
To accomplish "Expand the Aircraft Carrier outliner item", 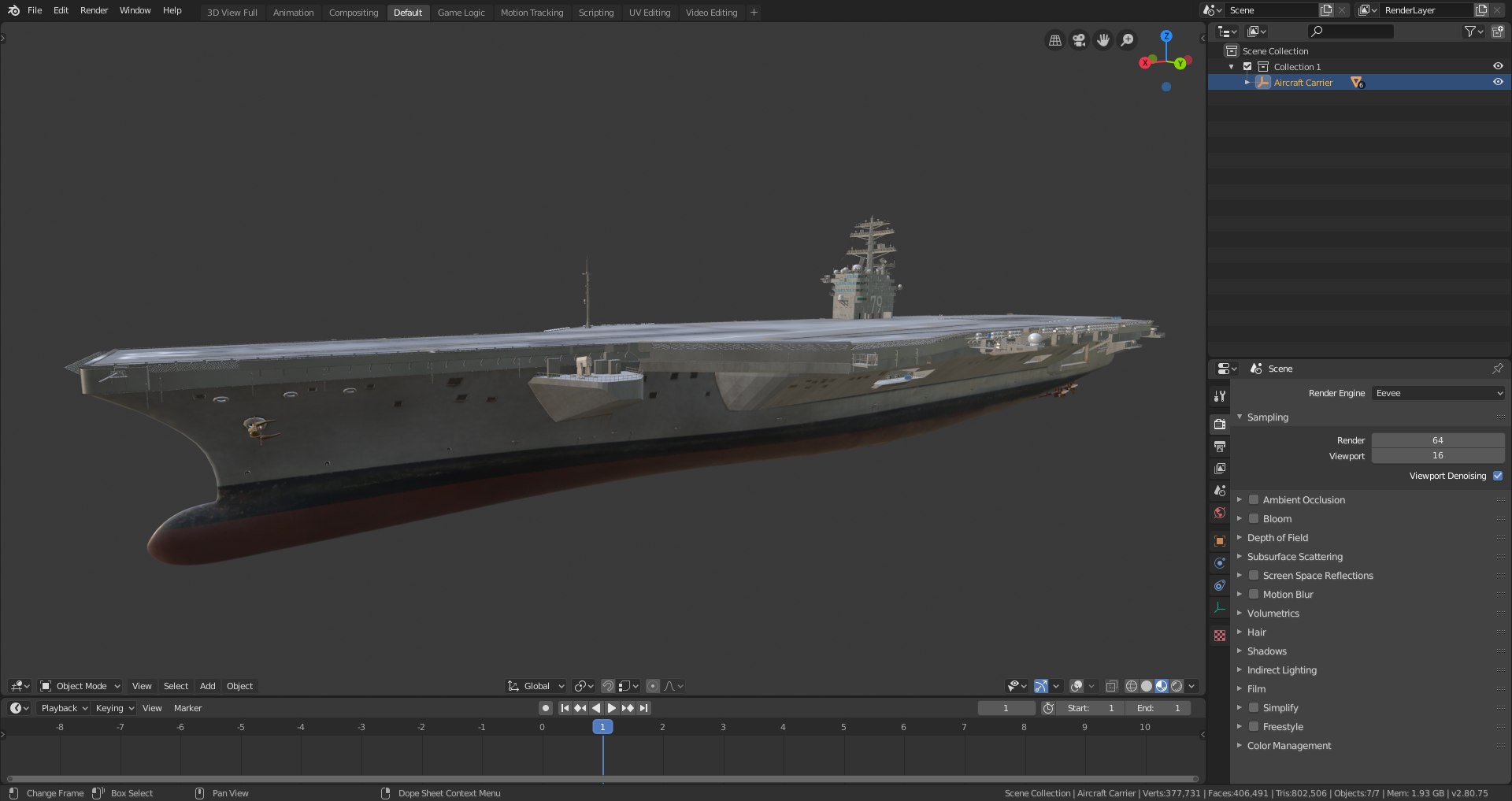I will (x=1247, y=82).
